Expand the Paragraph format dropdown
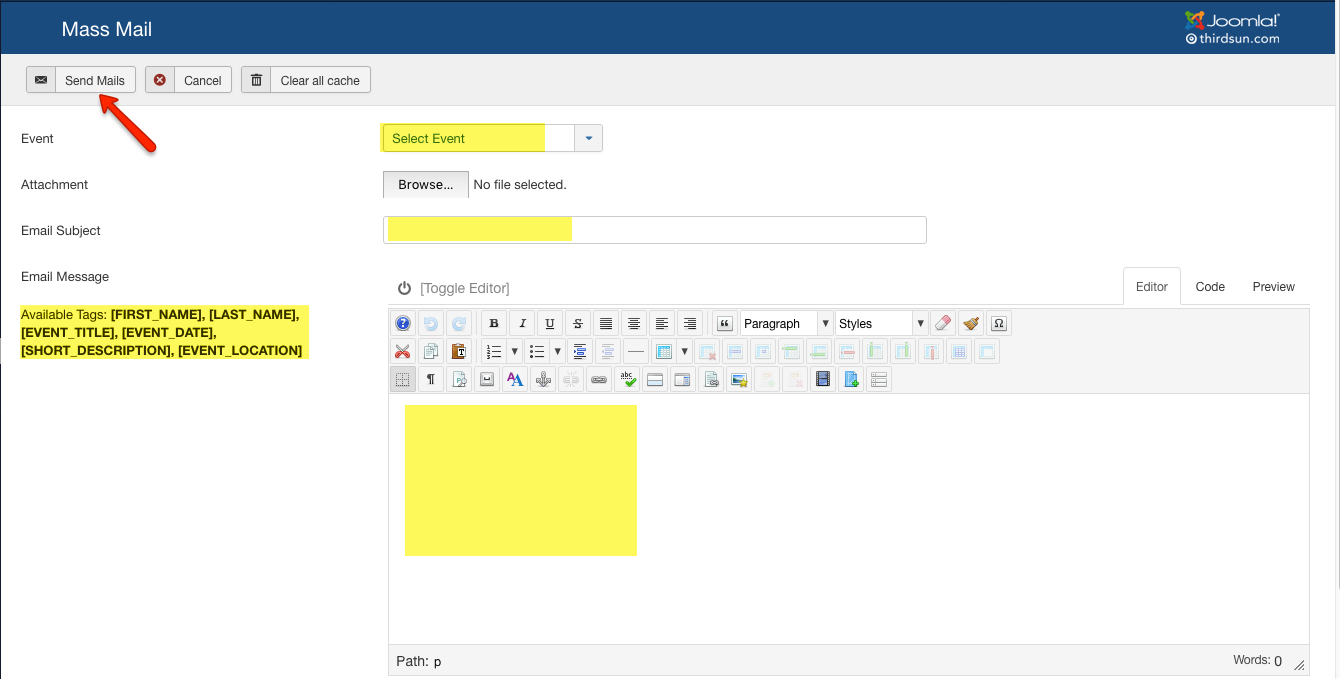Image resolution: width=1340 pixels, height=679 pixels. (x=786, y=324)
